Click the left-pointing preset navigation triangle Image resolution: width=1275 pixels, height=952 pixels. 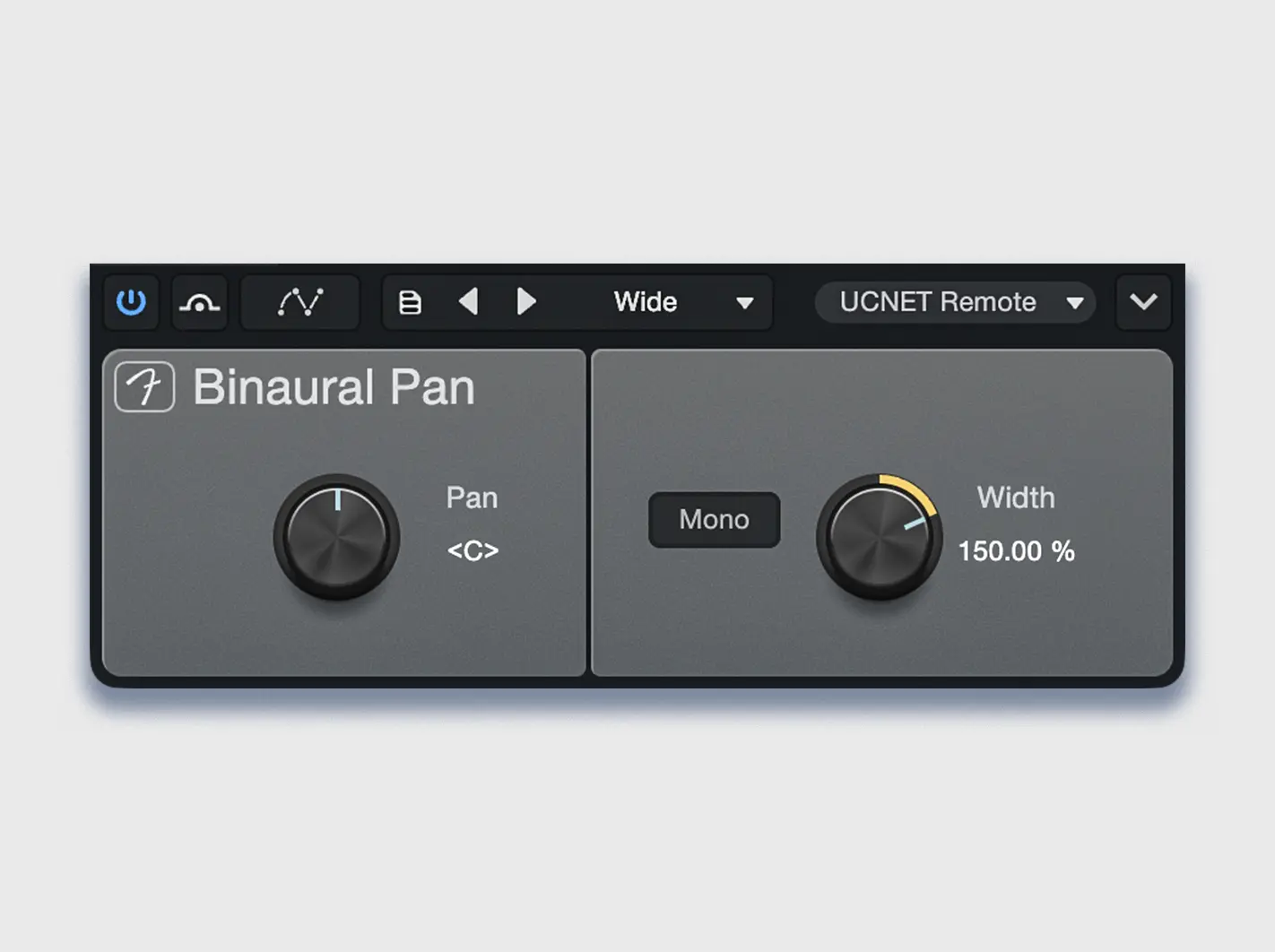click(468, 302)
